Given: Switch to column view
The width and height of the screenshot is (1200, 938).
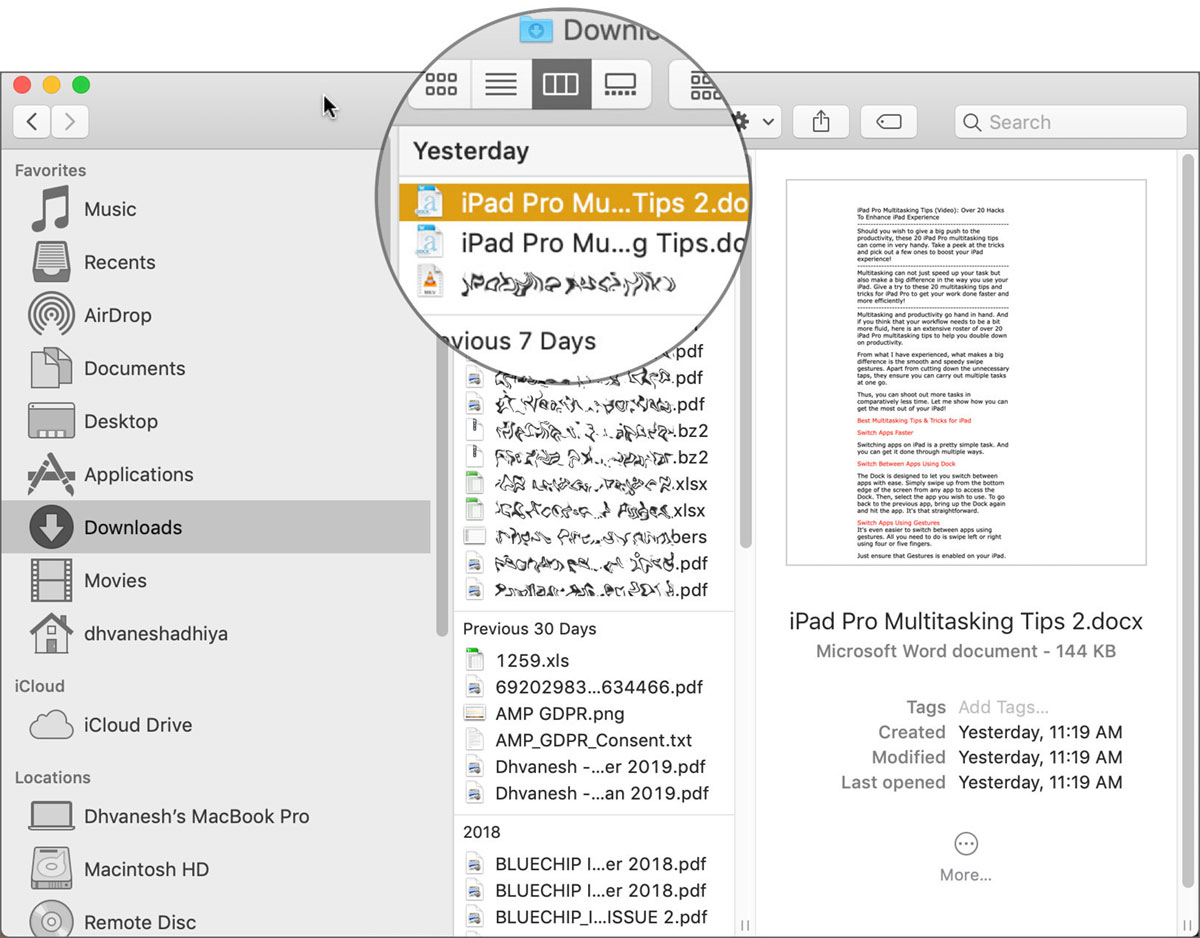Looking at the screenshot, I should [x=561, y=84].
